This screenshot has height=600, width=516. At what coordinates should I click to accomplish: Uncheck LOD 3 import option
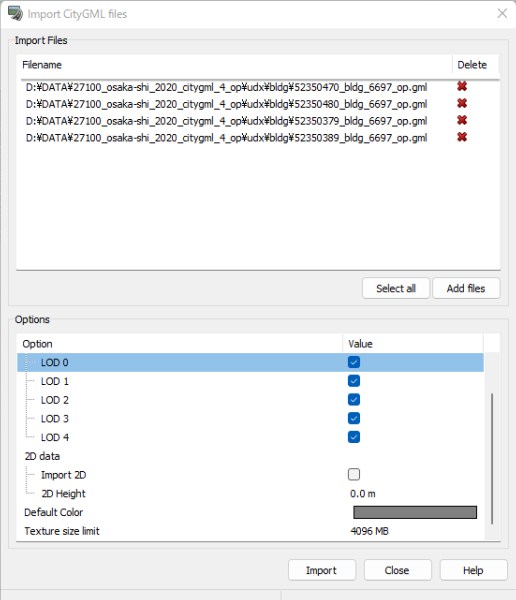tap(354, 418)
